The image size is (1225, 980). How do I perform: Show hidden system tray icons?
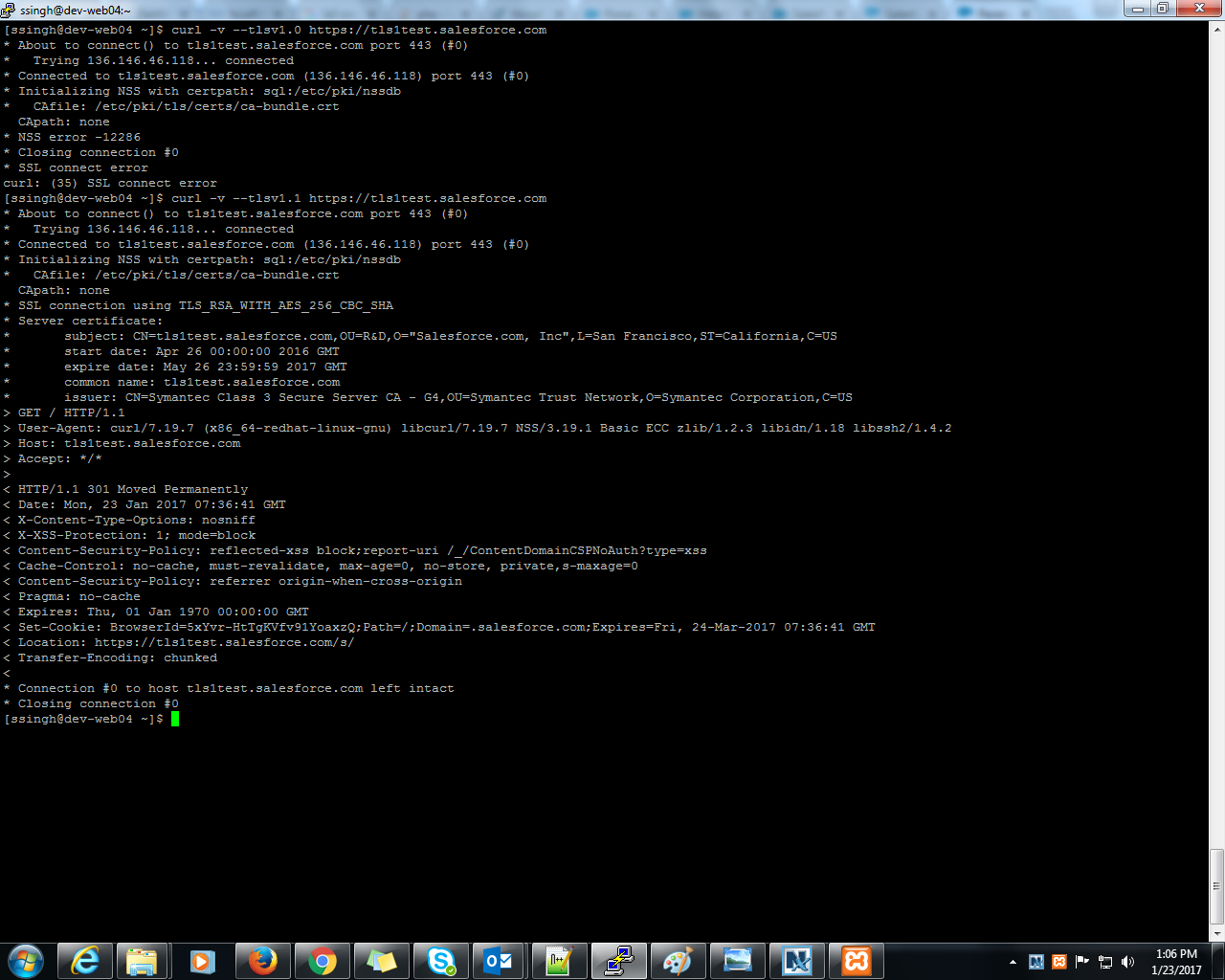1013,962
